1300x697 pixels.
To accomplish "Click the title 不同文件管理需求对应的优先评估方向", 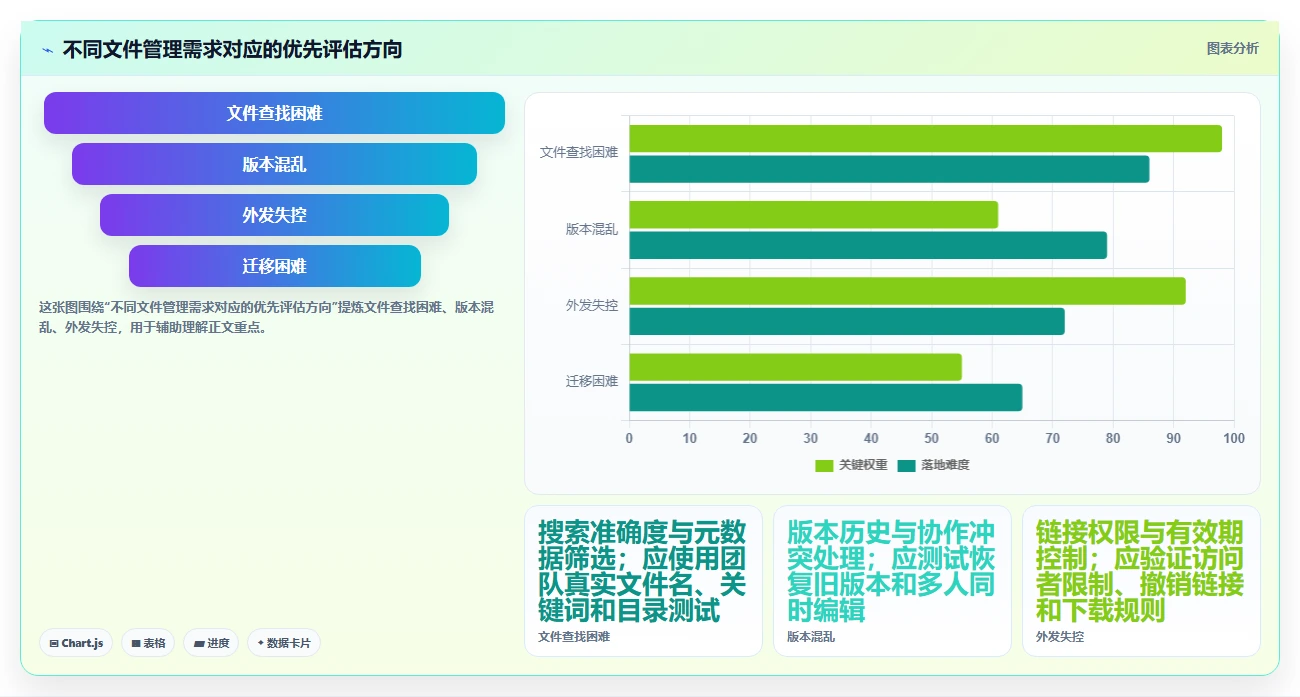I will (232, 49).
